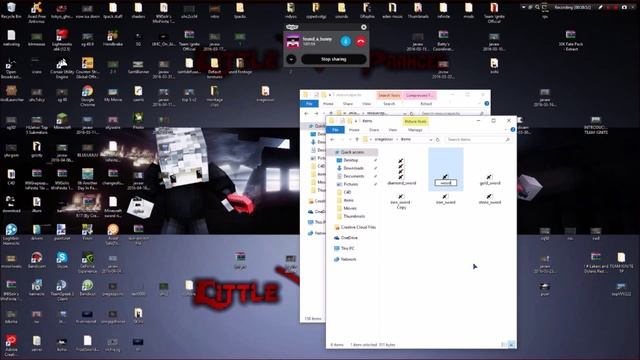
Task: Launch GeForce Experience from the desktop
Action: pyautogui.click(x=87, y=262)
